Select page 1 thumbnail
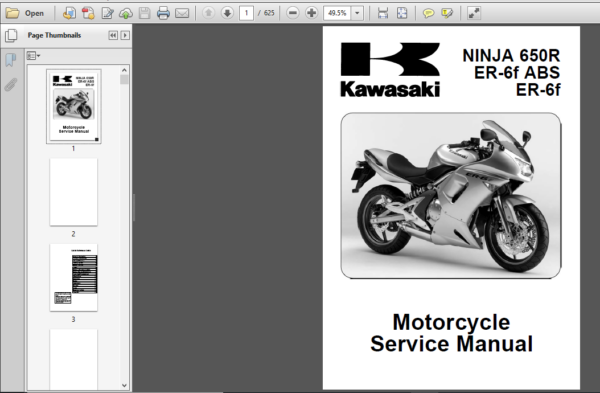The width and height of the screenshot is (600, 393). (74, 106)
